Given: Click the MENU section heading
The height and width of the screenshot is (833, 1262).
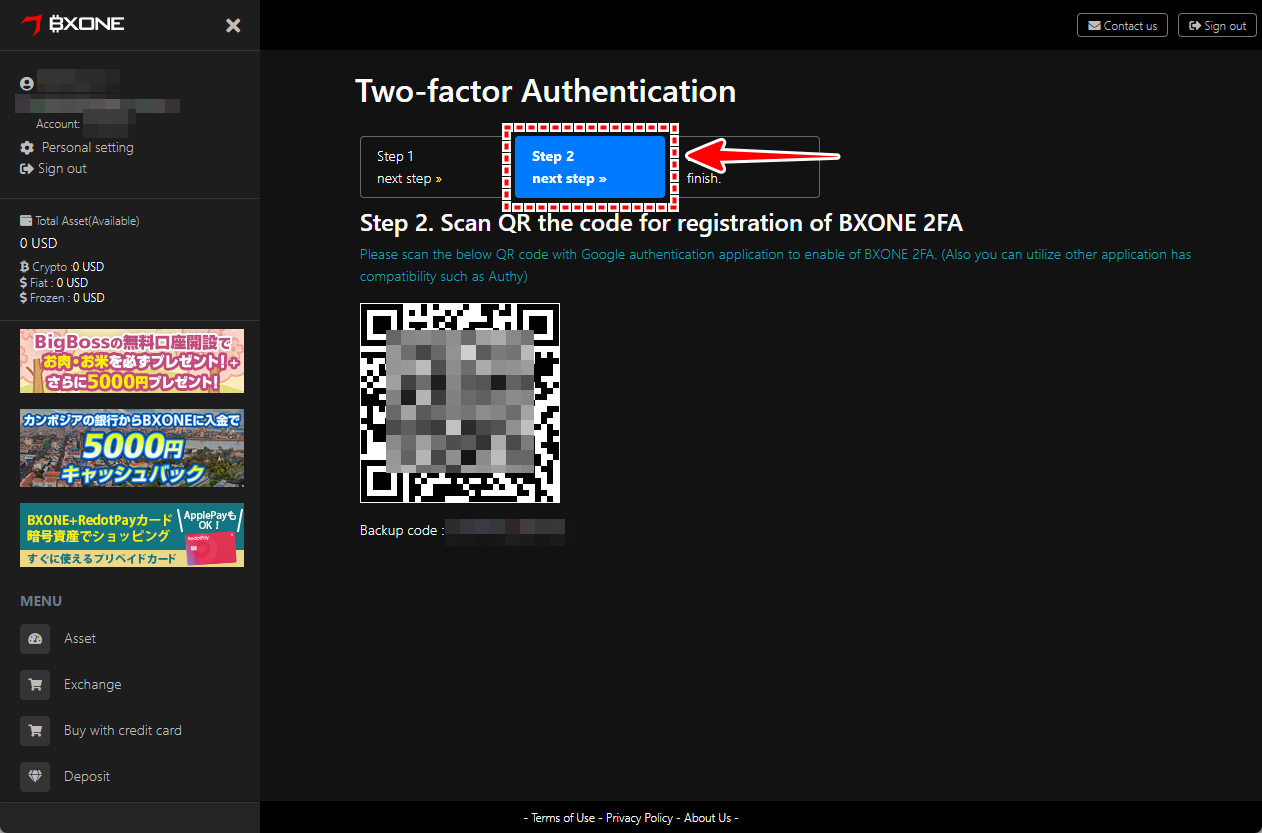Looking at the screenshot, I should click(x=41, y=601).
